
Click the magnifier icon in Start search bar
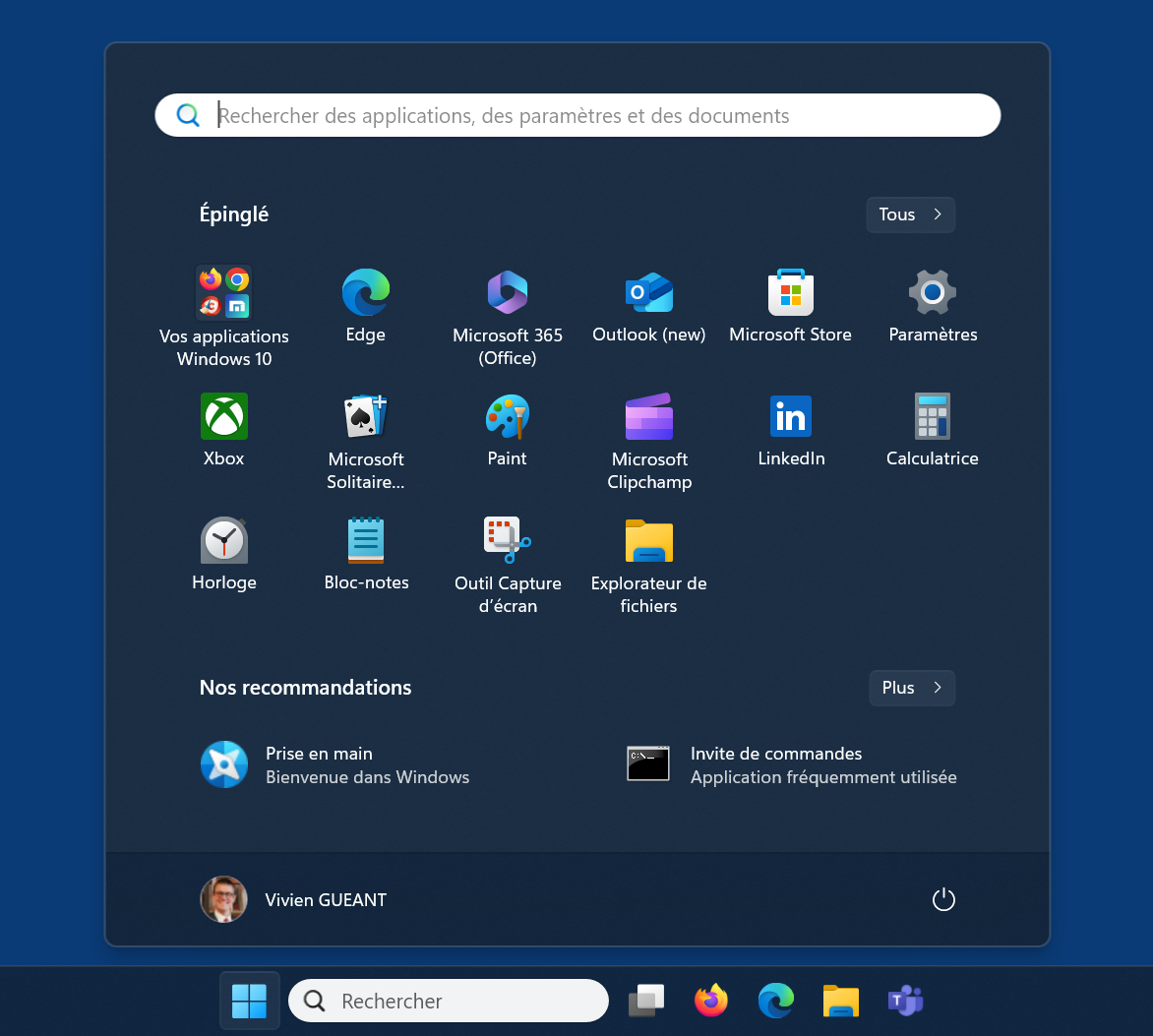[x=188, y=115]
